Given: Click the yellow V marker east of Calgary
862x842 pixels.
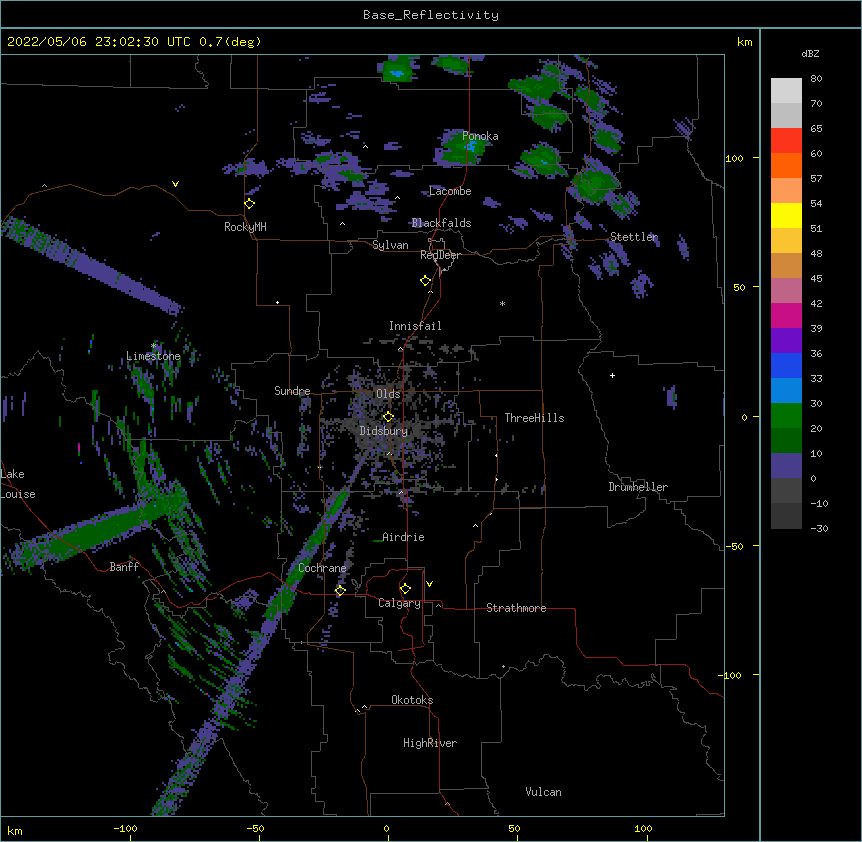Looking at the screenshot, I should click(x=429, y=584).
